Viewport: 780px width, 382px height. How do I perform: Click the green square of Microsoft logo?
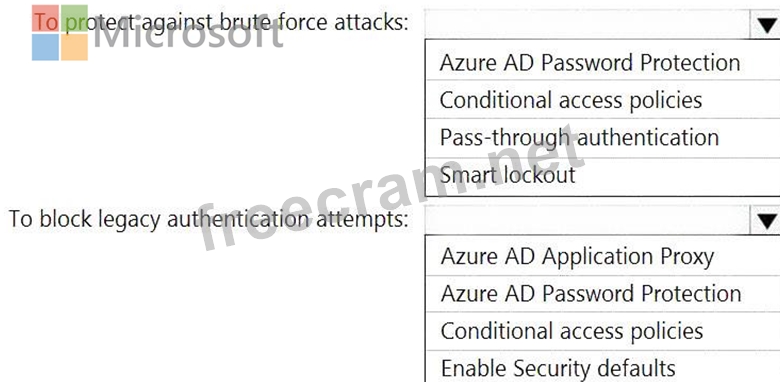(x=75, y=18)
